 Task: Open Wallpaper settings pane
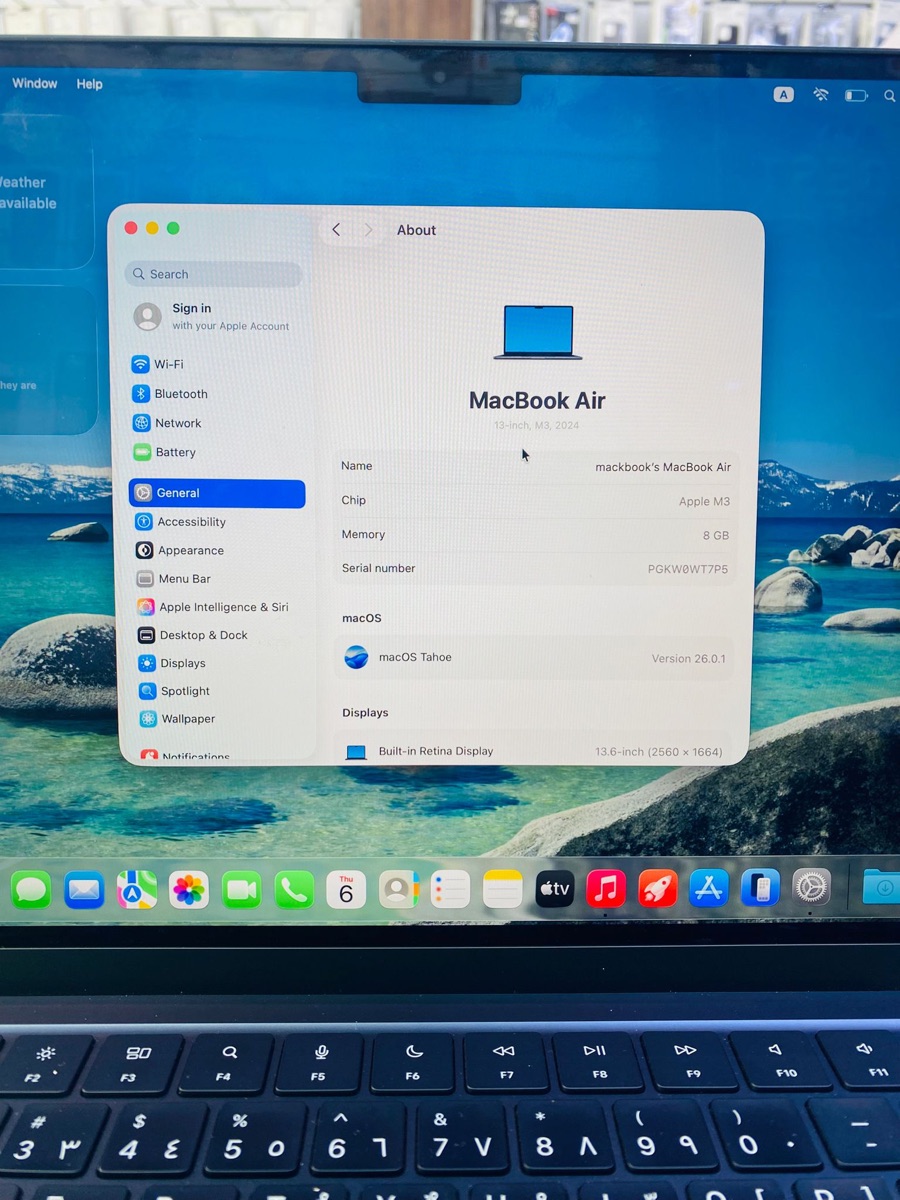(x=178, y=719)
